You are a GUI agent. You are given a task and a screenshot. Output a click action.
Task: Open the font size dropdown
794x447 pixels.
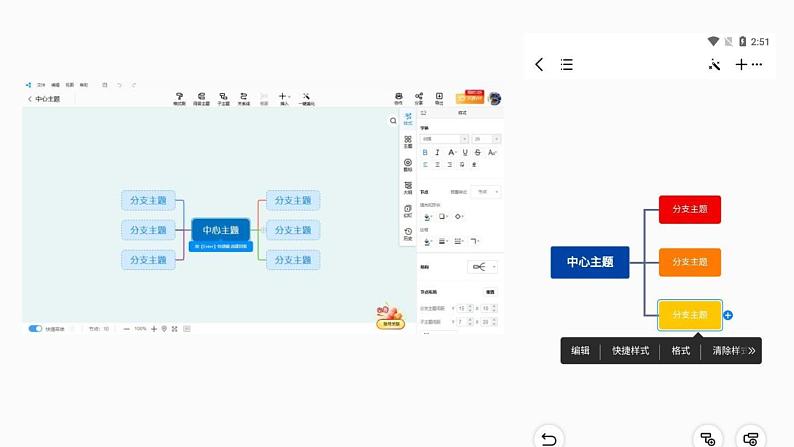(486, 139)
